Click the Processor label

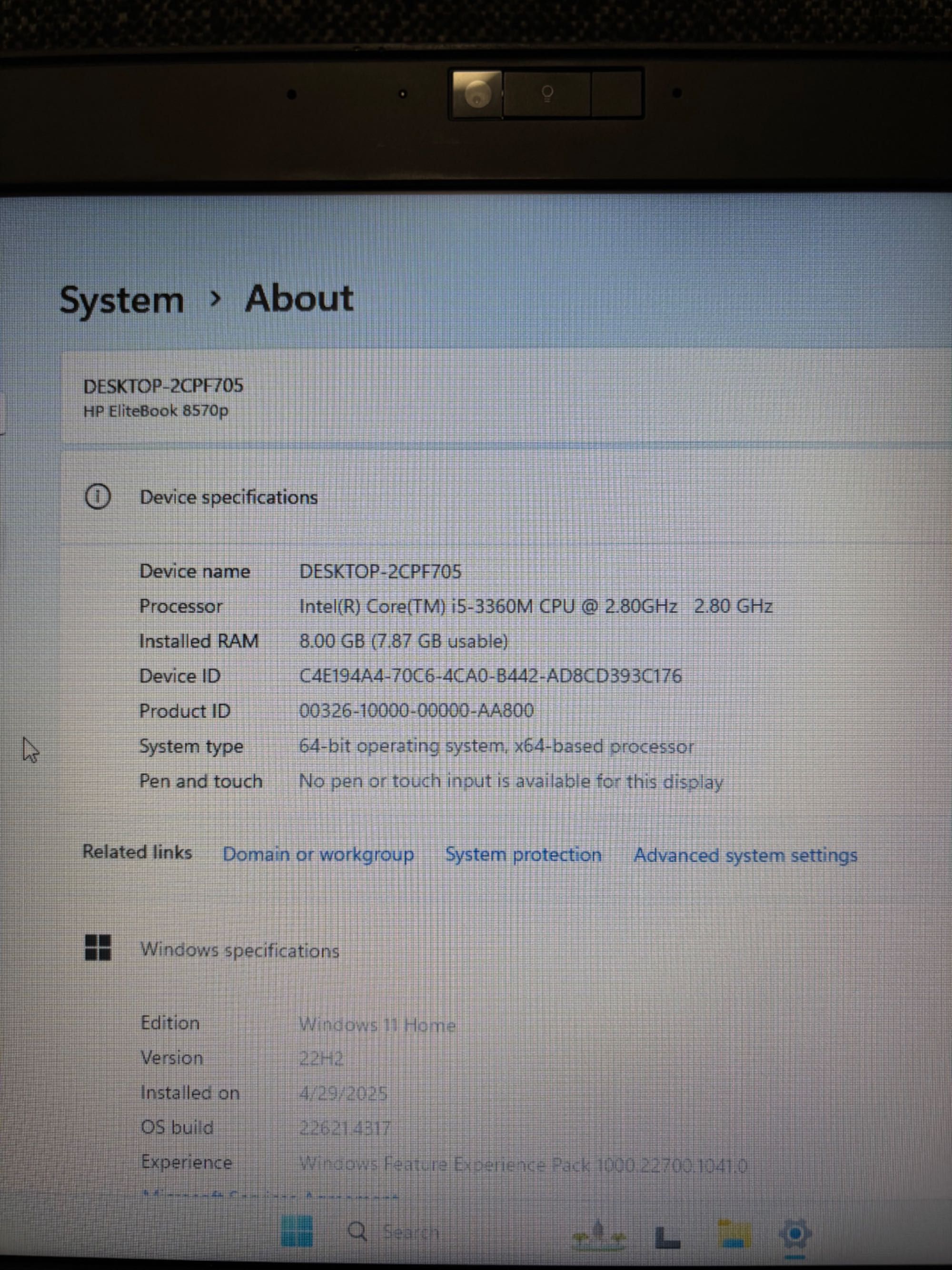181,606
